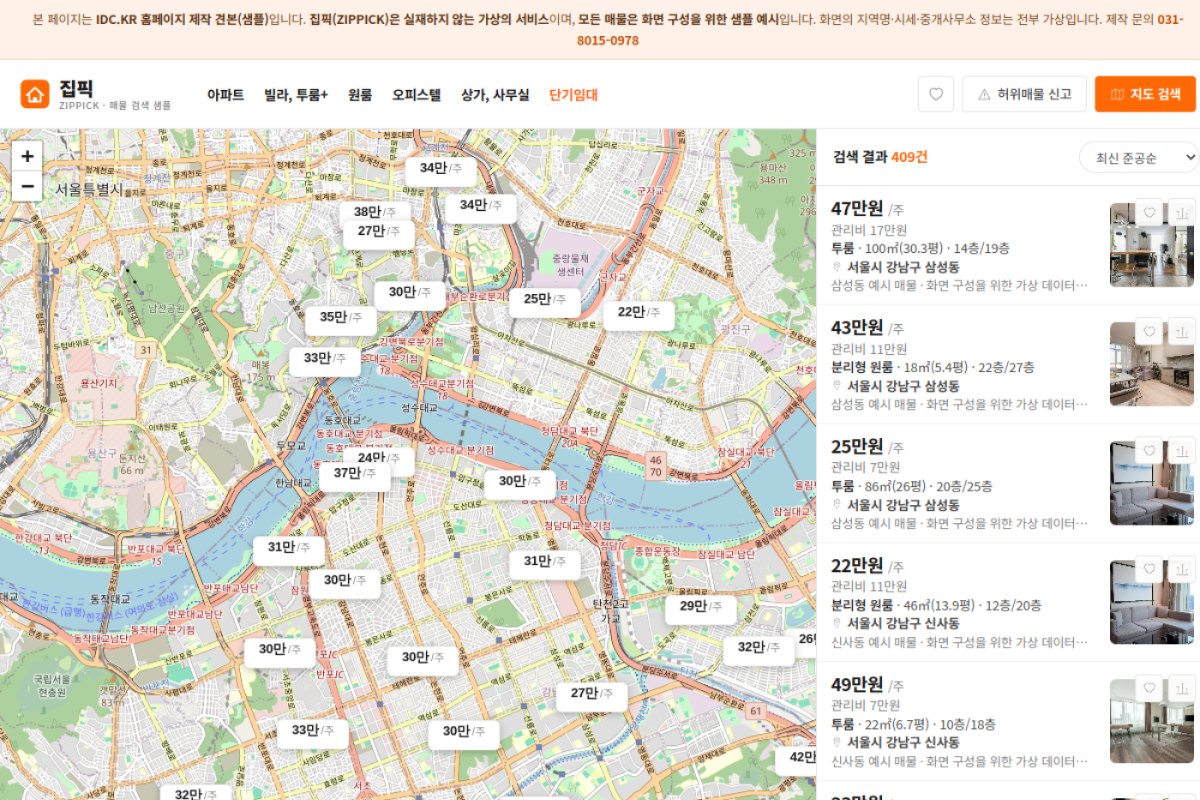This screenshot has width=1200, height=800.
Task: Click '관리비 17만원' on the 47만원 listing
Action: point(869,230)
